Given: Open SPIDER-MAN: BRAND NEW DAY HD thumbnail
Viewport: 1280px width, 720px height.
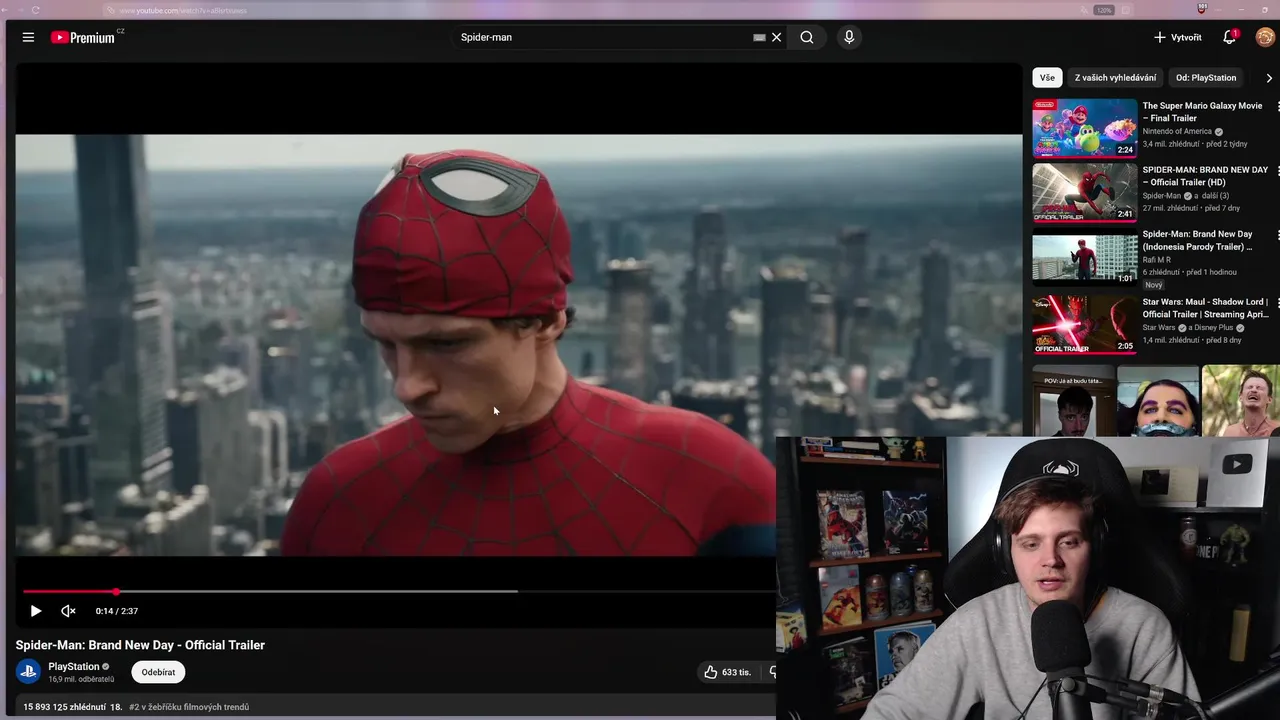Looking at the screenshot, I should tap(1084, 192).
